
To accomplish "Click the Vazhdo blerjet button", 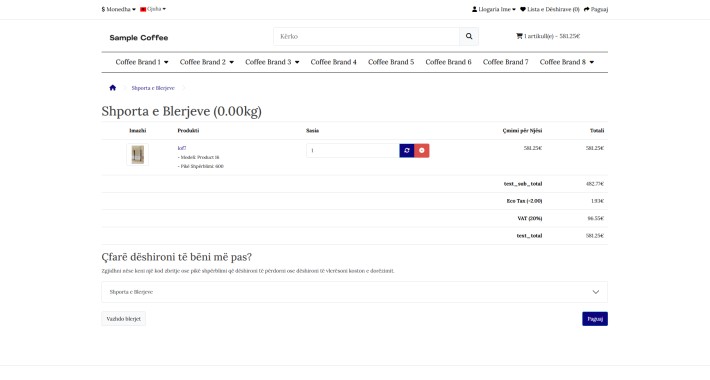I will click(124, 319).
